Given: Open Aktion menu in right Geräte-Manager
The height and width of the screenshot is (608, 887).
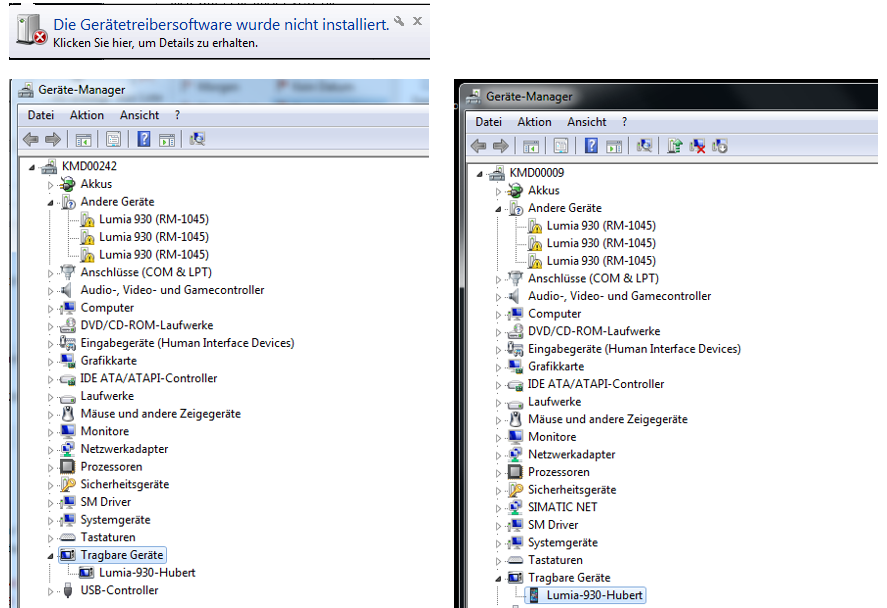Looking at the screenshot, I should pos(534,122).
